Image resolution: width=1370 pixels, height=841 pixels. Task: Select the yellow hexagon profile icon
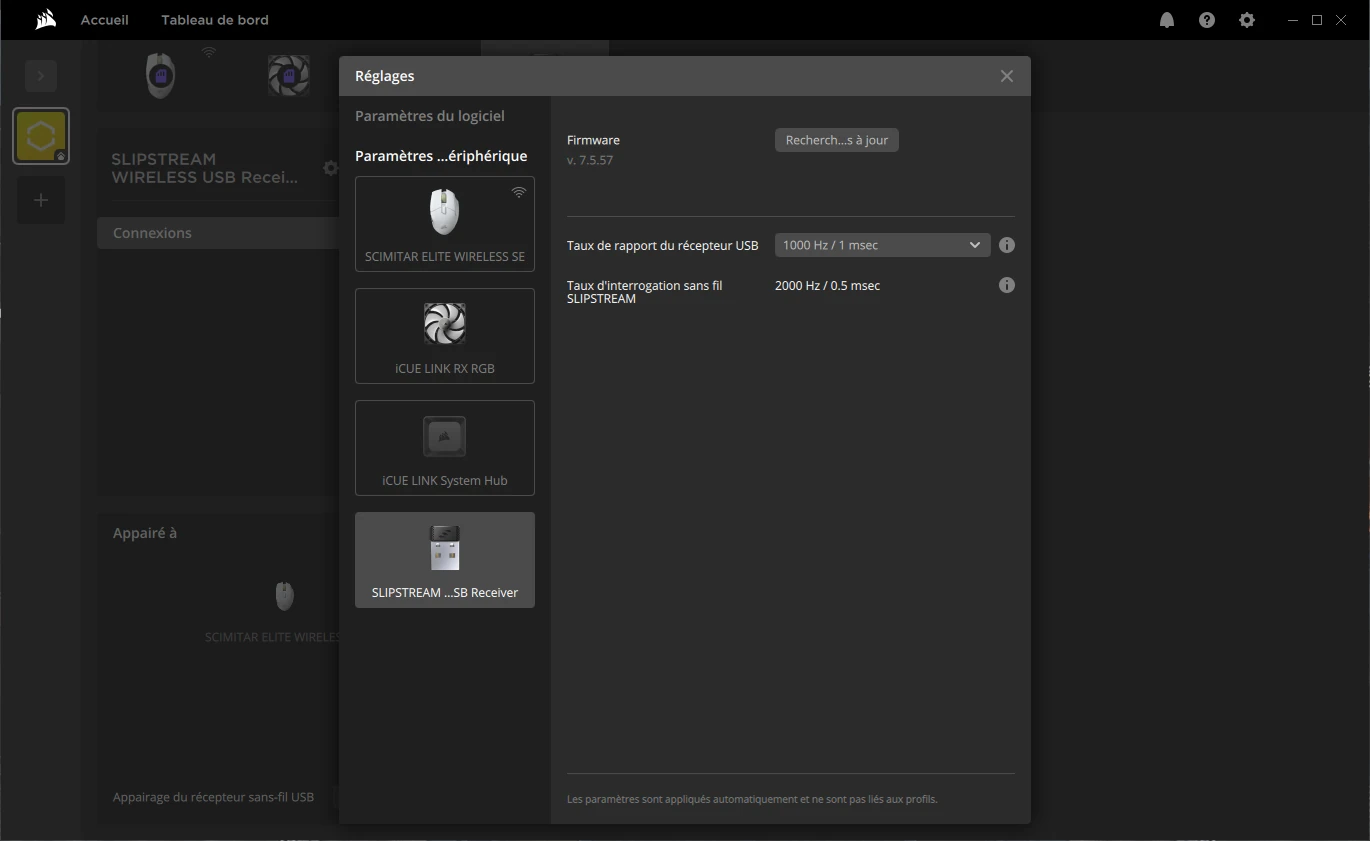[x=41, y=136]
